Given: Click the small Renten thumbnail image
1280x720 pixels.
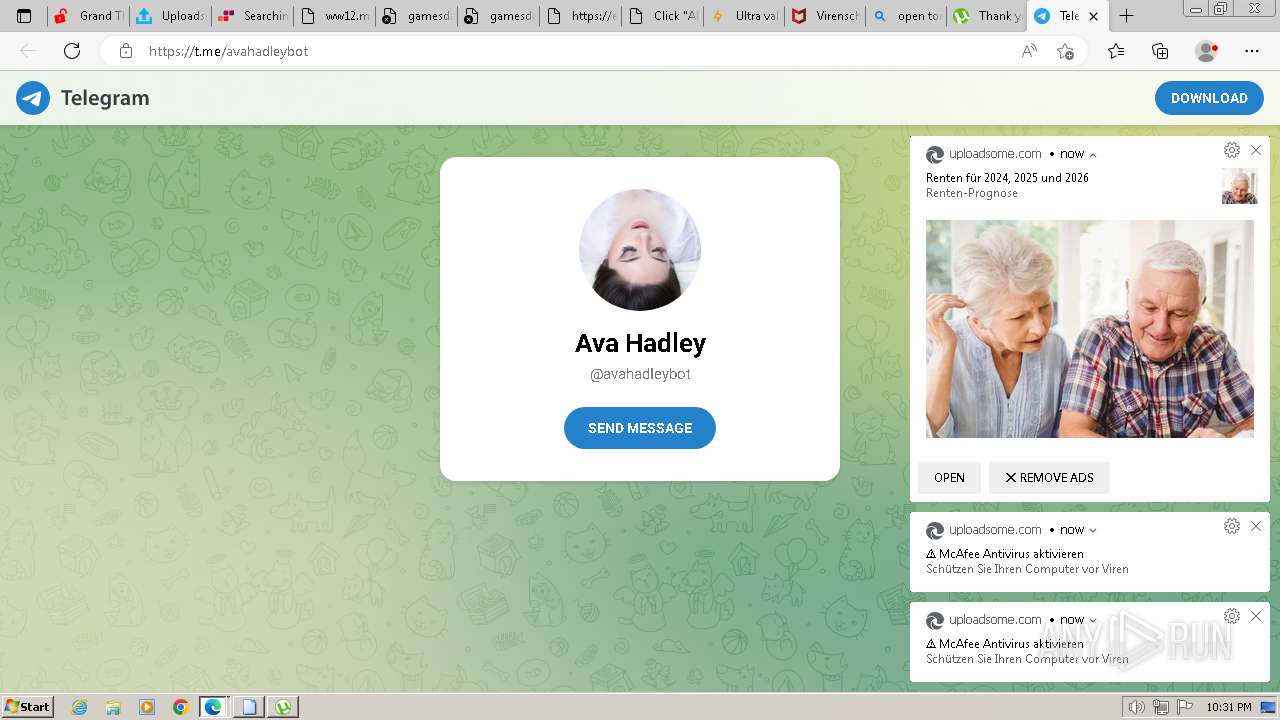Looking at the screenshot, I should click(1240, 186).
